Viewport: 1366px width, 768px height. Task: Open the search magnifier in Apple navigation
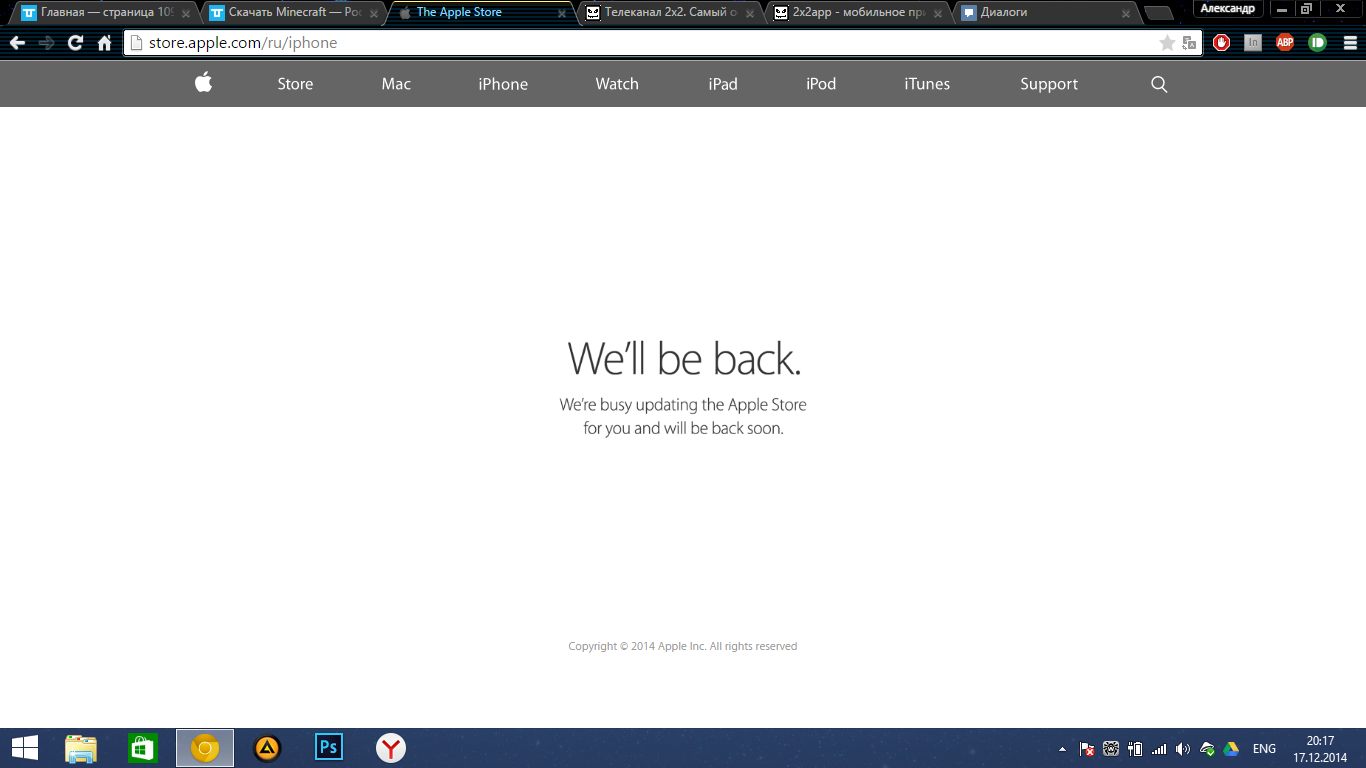pyautogui.click(x=1159, y=84)
